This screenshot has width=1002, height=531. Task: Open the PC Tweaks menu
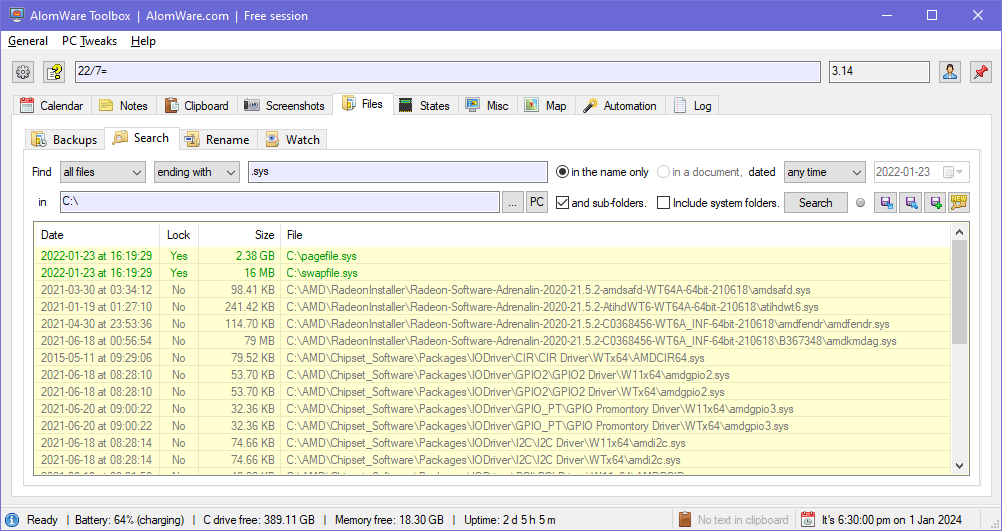(89, 41)
